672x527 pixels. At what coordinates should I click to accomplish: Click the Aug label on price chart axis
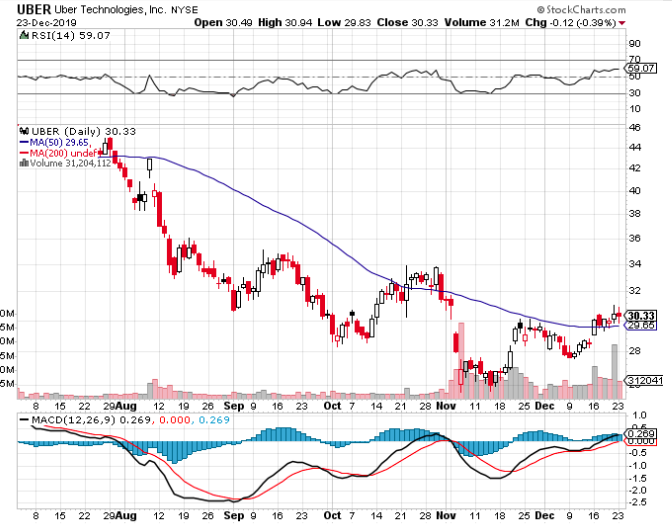click(x=127, y=406)
